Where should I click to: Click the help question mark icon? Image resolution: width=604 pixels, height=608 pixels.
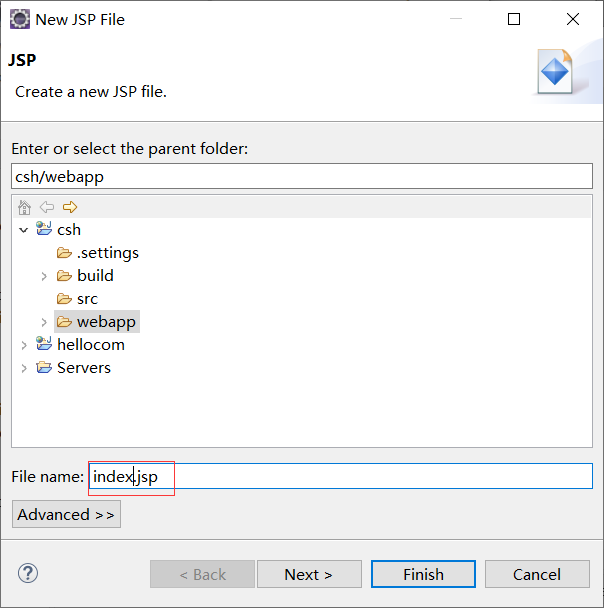tap(28, 574)
